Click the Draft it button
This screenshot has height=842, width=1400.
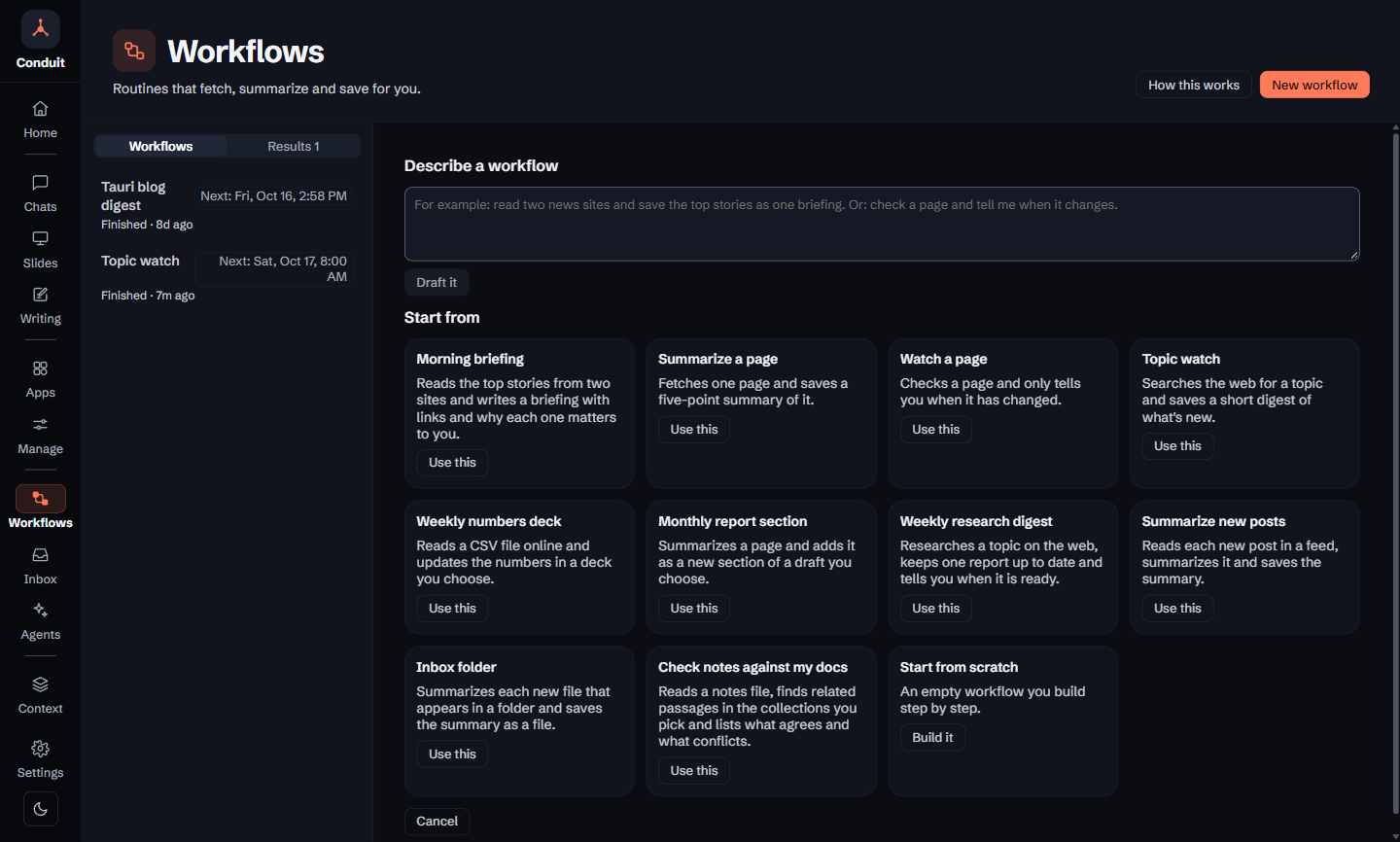(437, 282)
